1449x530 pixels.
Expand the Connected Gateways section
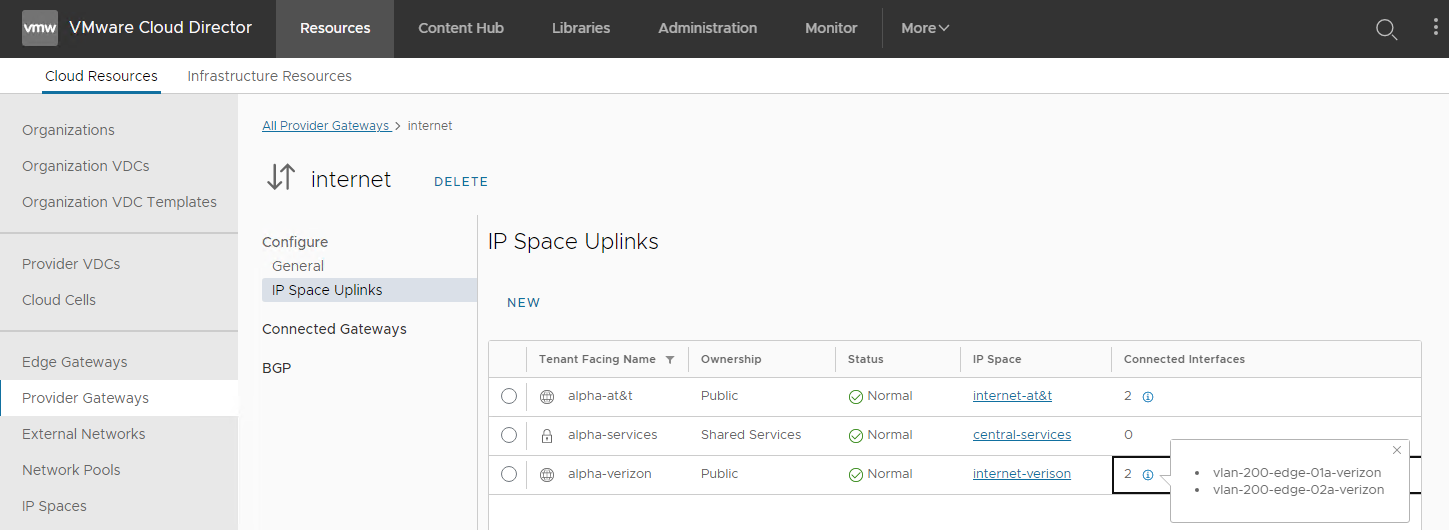coord(334,329)
